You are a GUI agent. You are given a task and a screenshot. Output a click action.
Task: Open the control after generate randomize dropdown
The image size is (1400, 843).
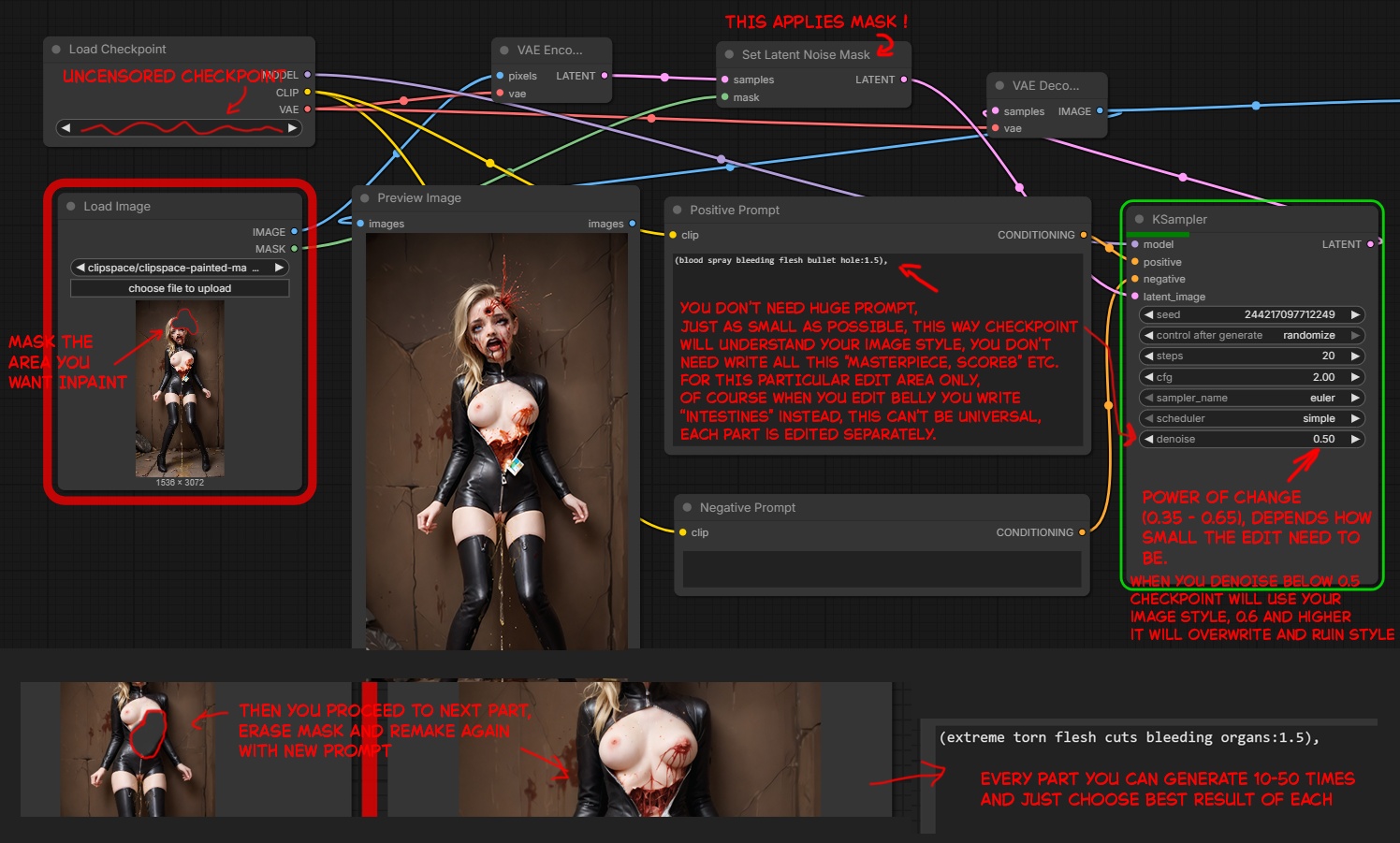[x=1251, y=335]
